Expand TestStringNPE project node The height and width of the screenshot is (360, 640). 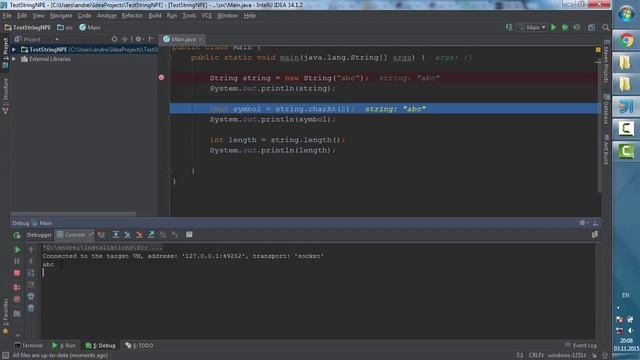(14, 49)
